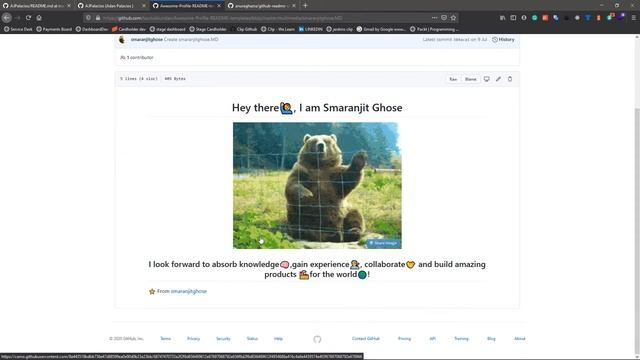This screenshot has width=640, height=360.
Task: Open new tab with plus button
Action: tap(305, 6)
